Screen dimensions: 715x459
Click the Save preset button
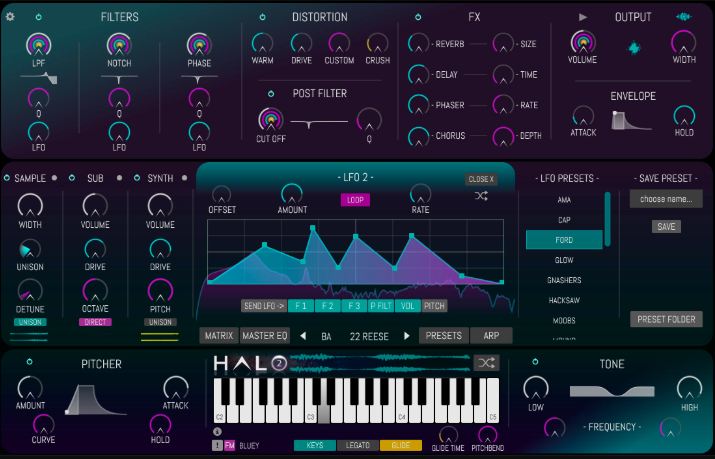(666, 227)
